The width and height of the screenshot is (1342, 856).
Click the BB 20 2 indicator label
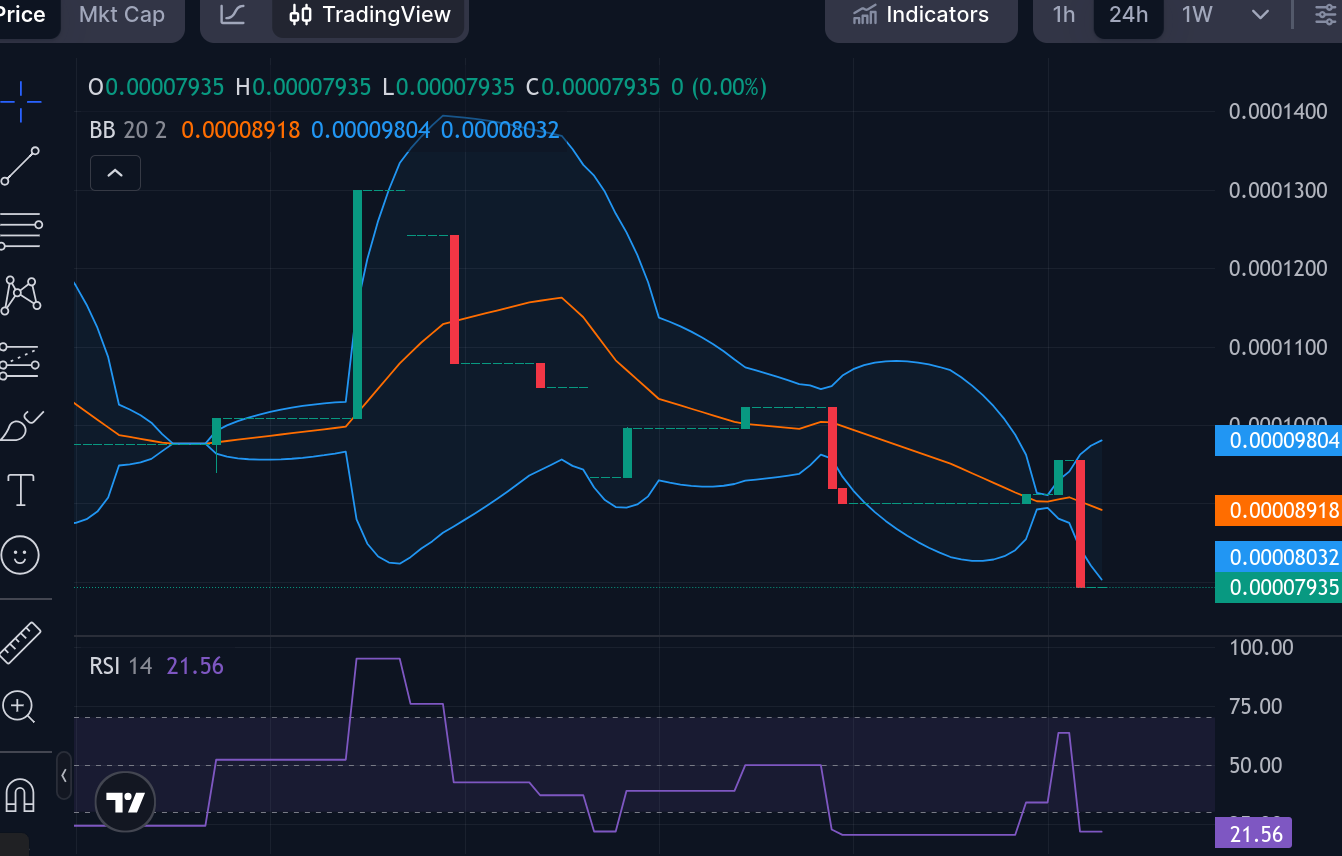128,130
